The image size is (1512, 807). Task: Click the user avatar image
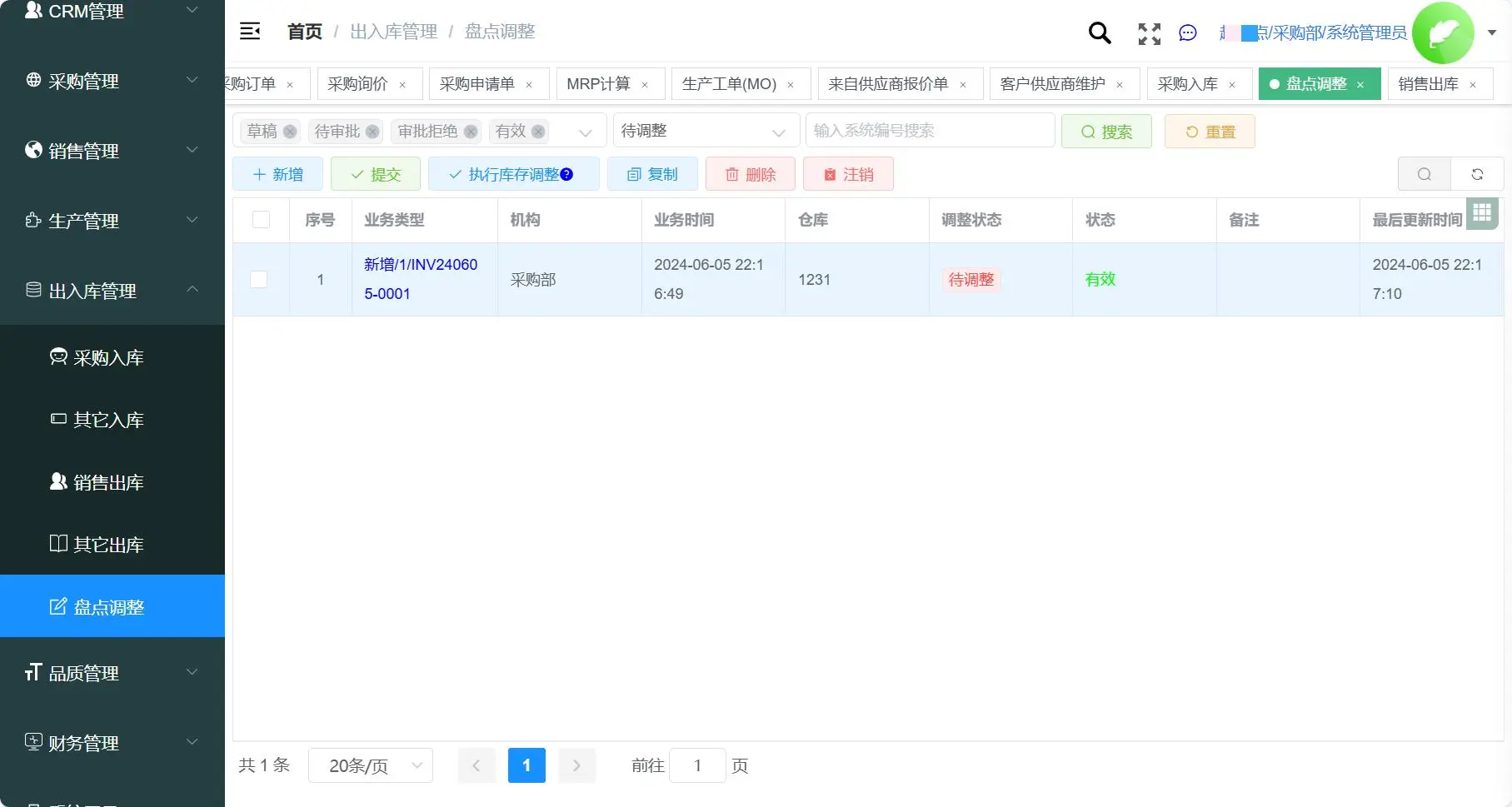click(1444, 32)
